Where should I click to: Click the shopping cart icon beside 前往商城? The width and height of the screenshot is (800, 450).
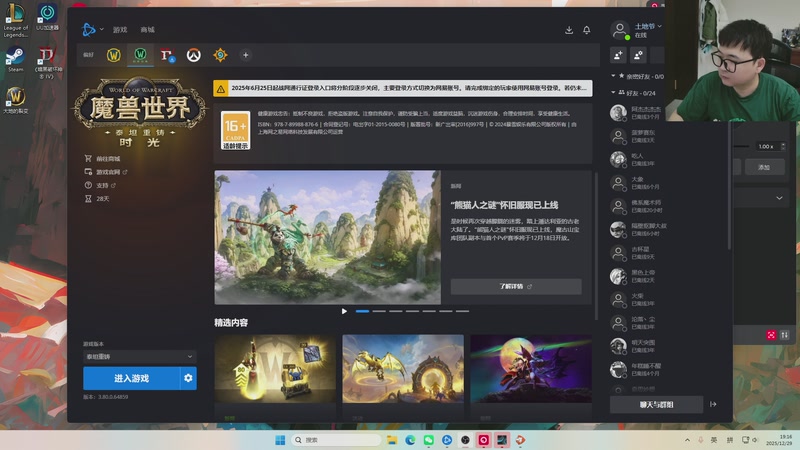click(x=88, y=159)
